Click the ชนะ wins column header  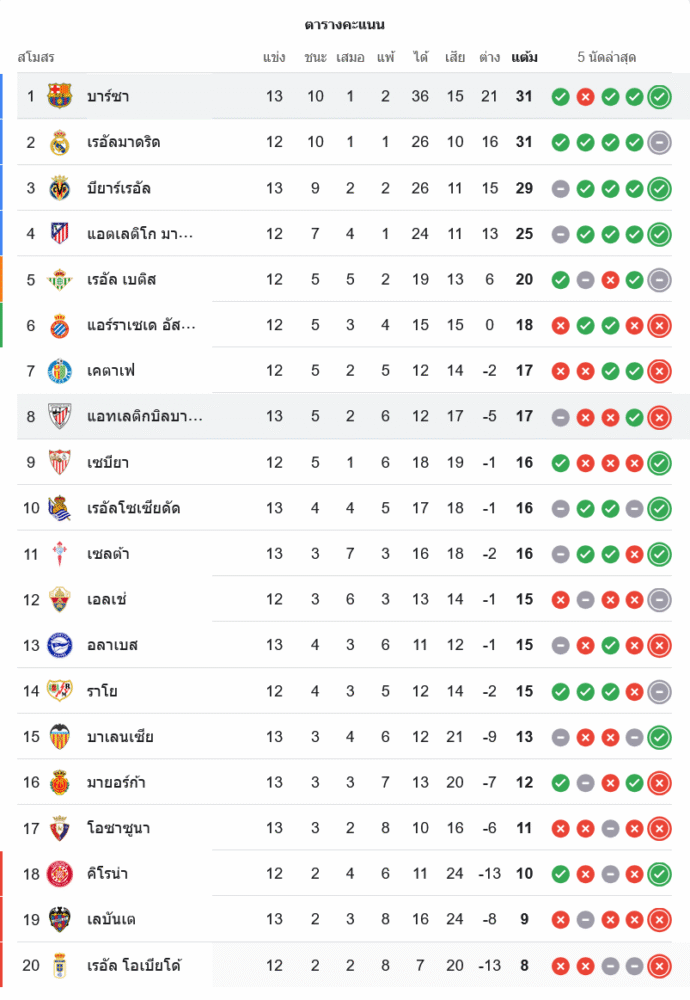coord(316,58)
